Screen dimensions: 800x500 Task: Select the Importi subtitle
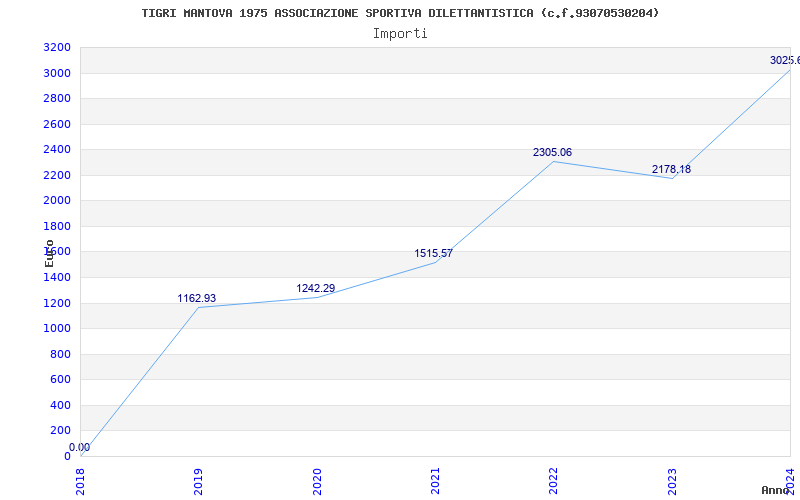400,34
